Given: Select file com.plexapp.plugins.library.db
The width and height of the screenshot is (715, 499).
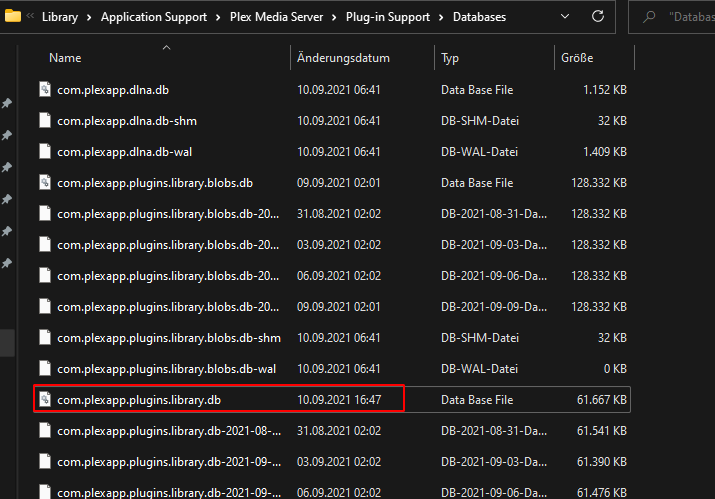Looking at the screenshot, I should tap(139, 400).
